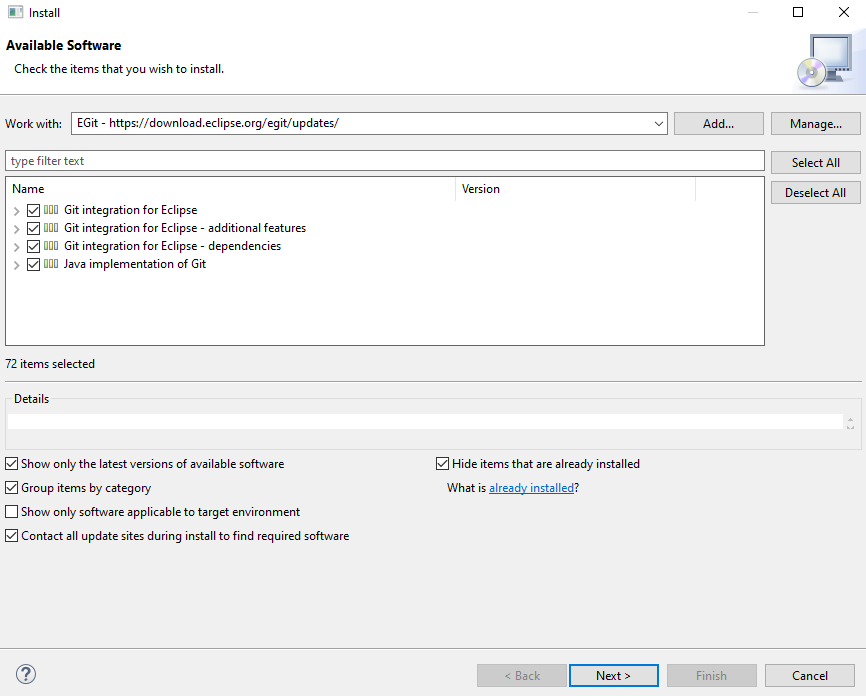The height and width of the screenshot is (696, 866).
Task: Click Deselect All button
Action: pyautogui.click(x=816, y=193)
